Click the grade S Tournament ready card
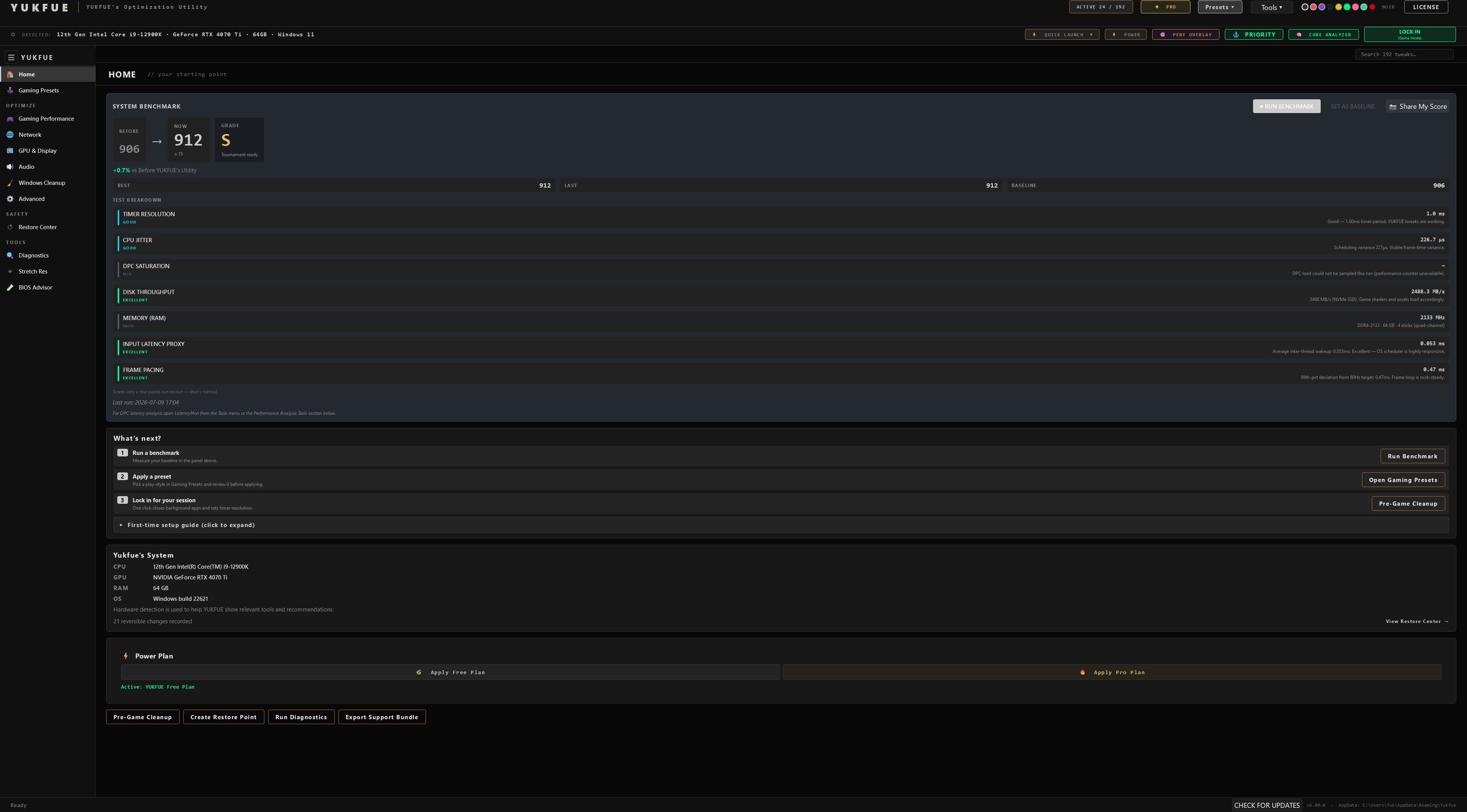 pyautogui.click(x=239, y=139)
